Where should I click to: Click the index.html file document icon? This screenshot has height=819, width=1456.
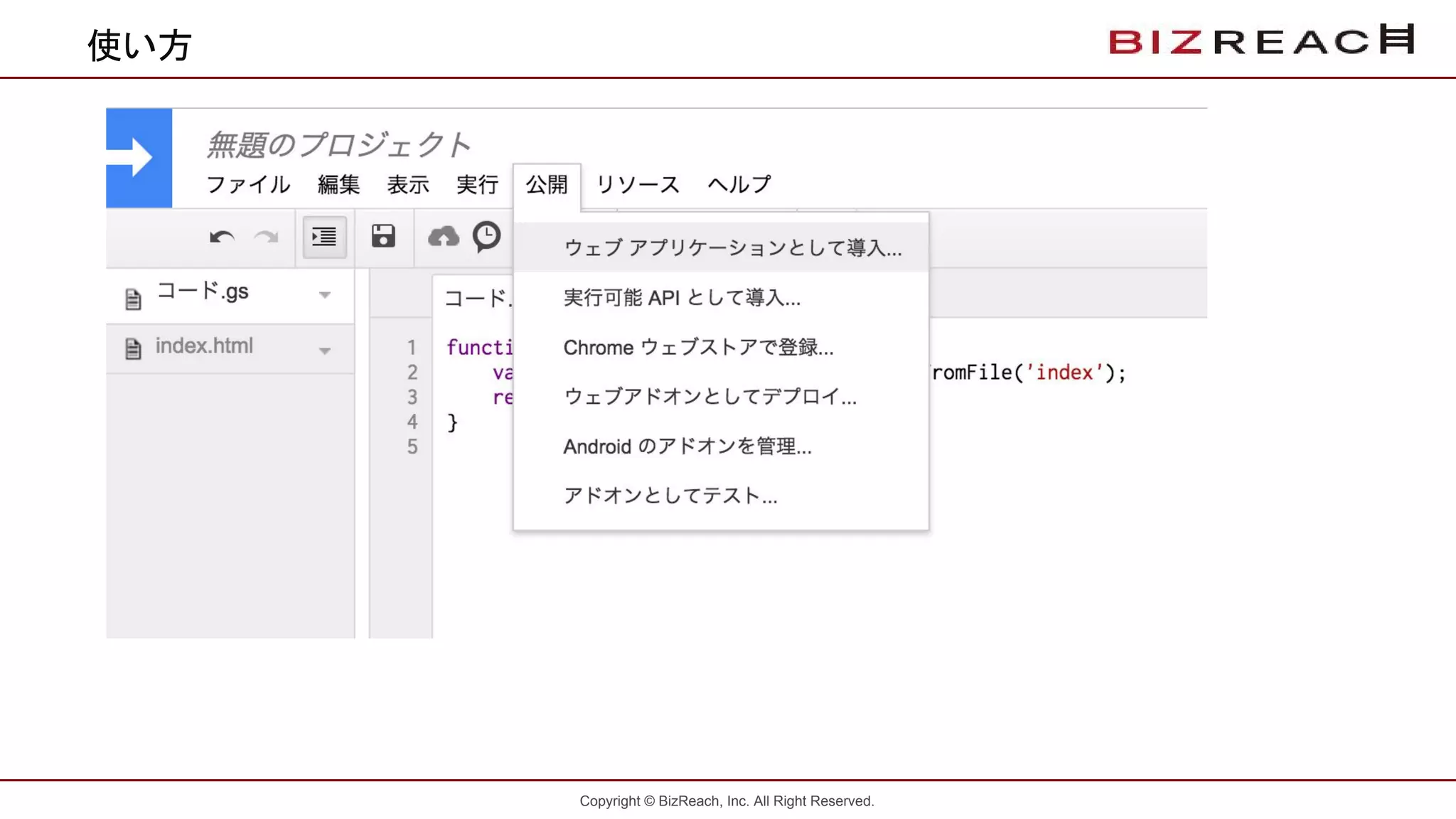click(133, 349)
